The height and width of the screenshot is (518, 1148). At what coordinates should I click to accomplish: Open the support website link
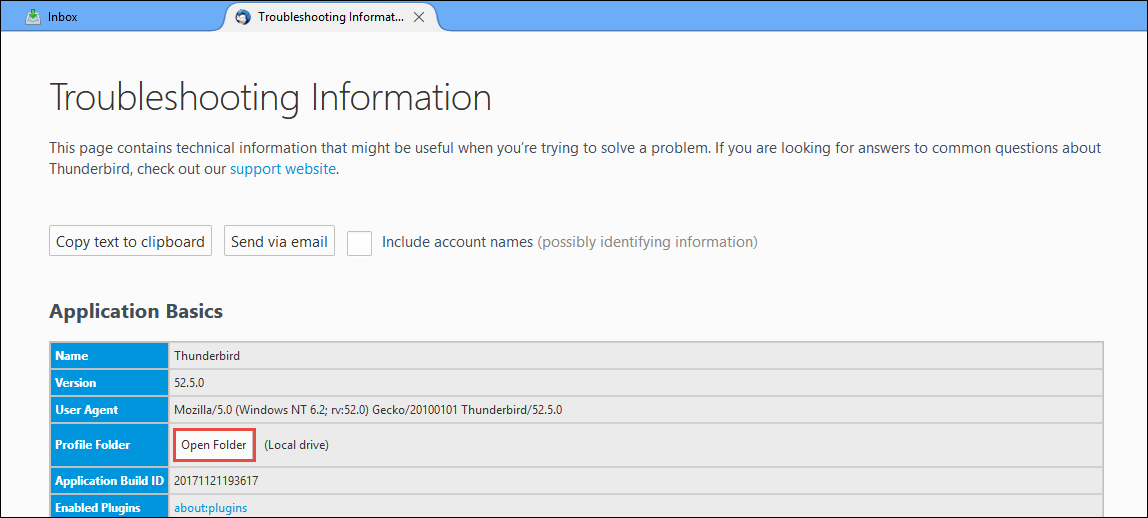[283, 169]
